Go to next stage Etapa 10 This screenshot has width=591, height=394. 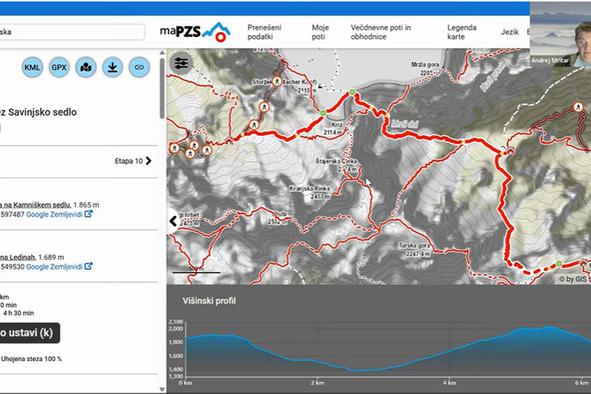(133, 161)
